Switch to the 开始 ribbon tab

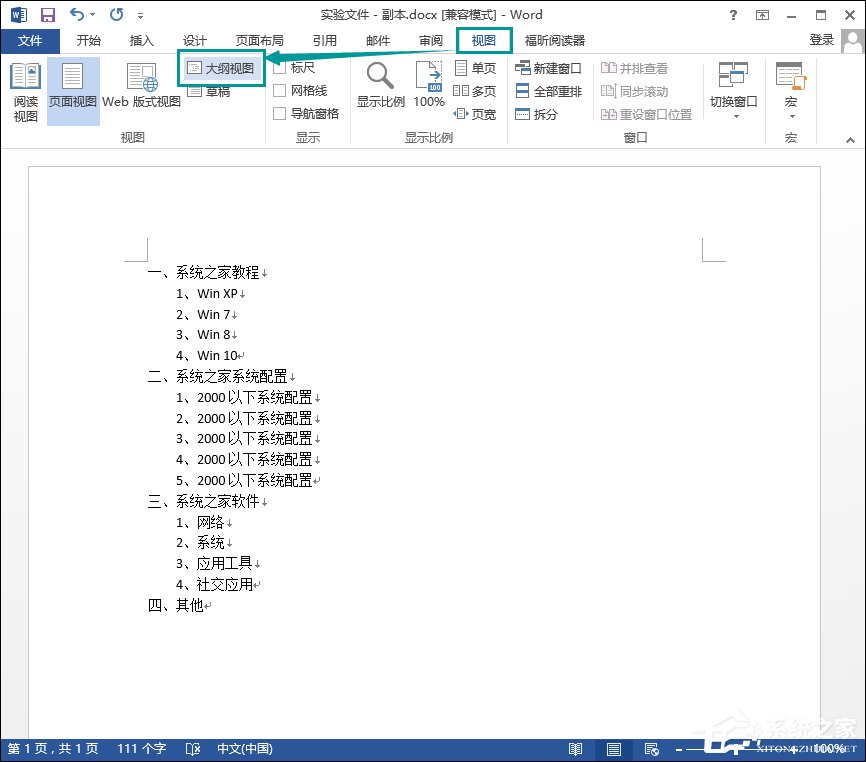88,41
